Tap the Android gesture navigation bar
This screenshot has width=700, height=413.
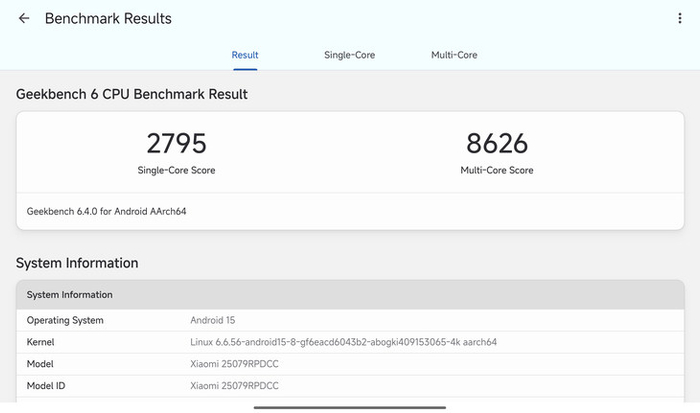coord(350,407)
